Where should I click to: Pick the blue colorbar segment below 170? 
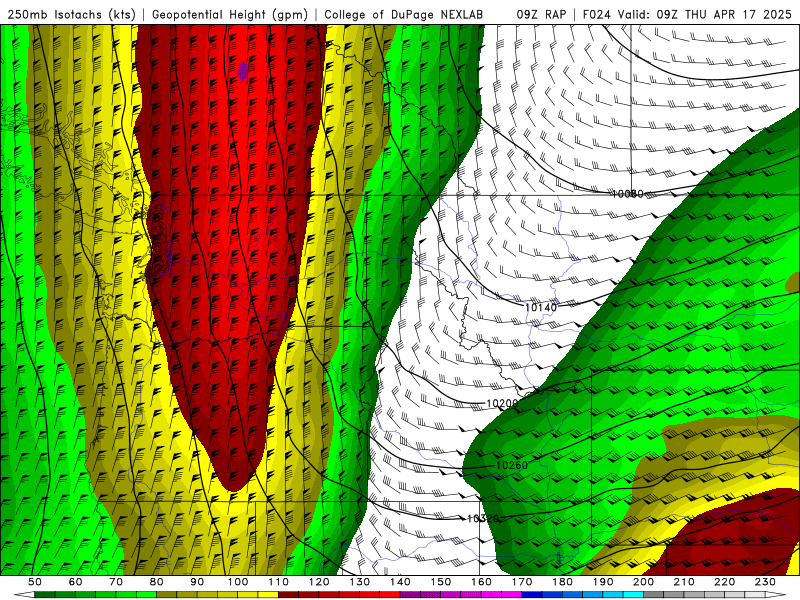coord(532,595)
